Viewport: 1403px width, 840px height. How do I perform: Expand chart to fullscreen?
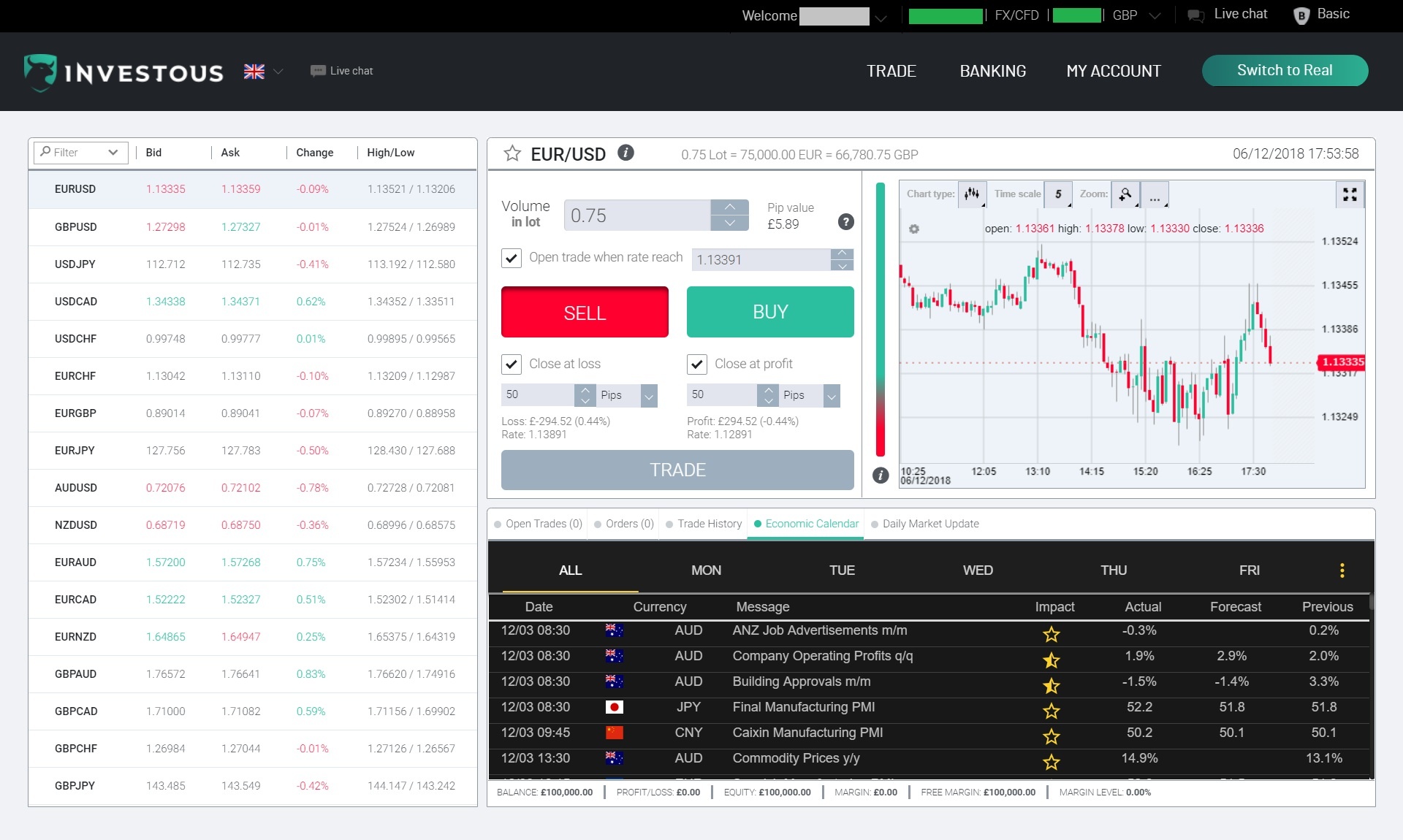1350,194
